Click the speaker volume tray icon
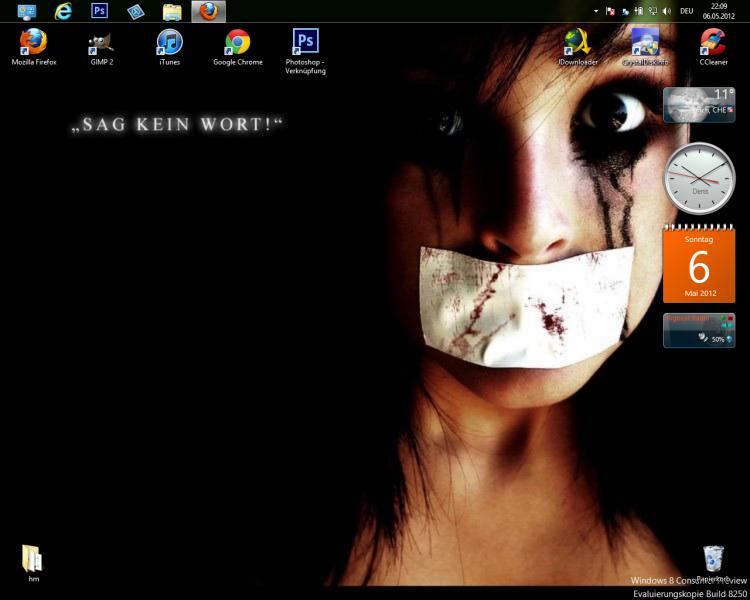The height and width of the screenshot is (600, 750). tap(666, 11)
